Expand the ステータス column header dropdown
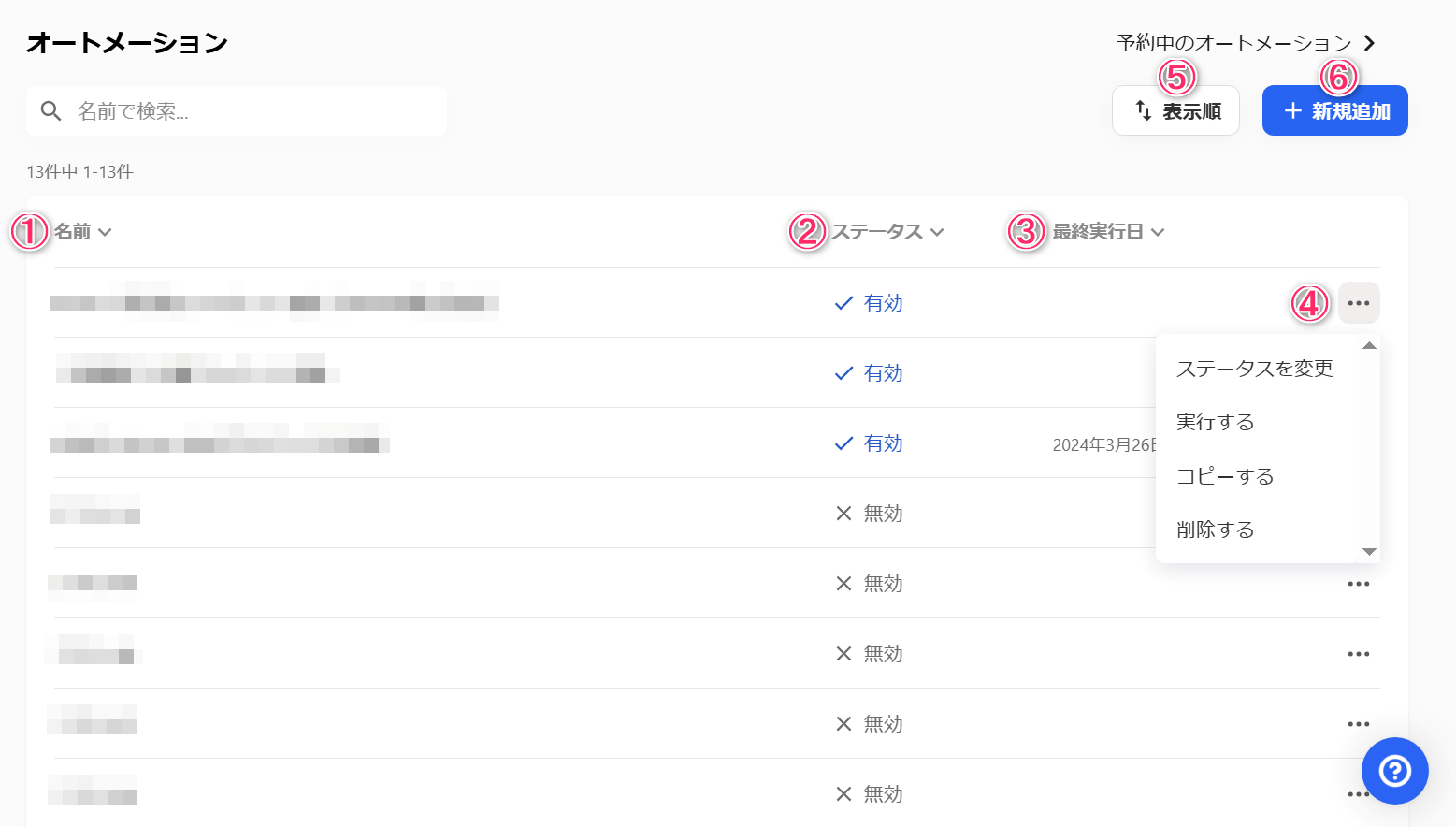1456x827 pixels. [937, 232]
